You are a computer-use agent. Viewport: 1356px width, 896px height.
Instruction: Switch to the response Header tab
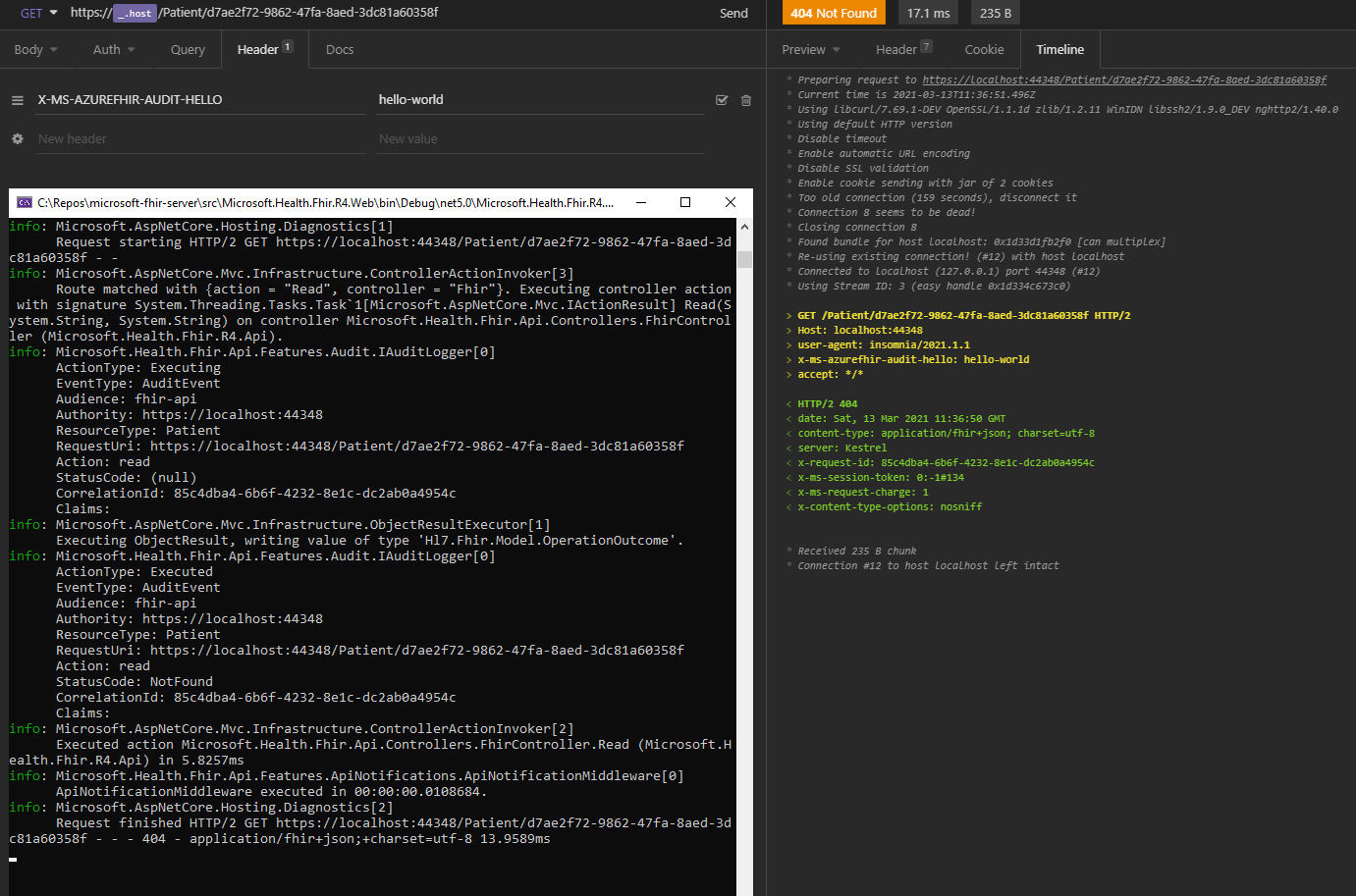point(896,49)
